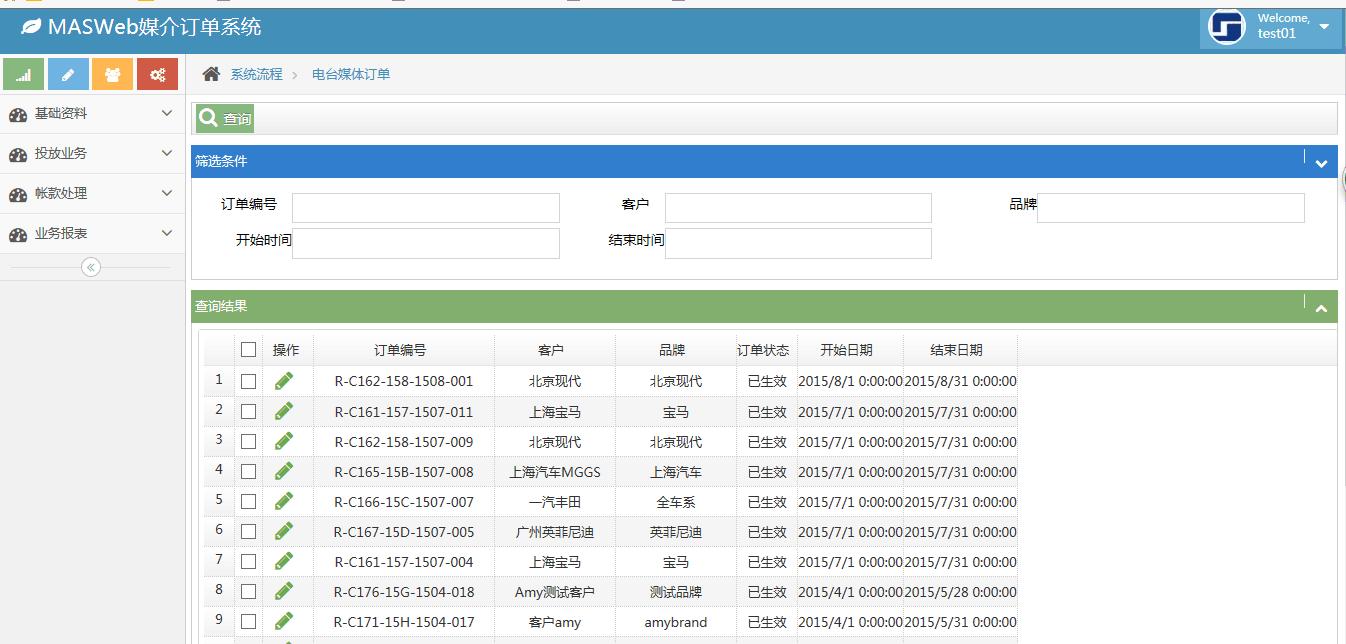Click customer cell 一汽丰田
The width and height of the screenshot is (1346, 644).
(x=555, y=502)
